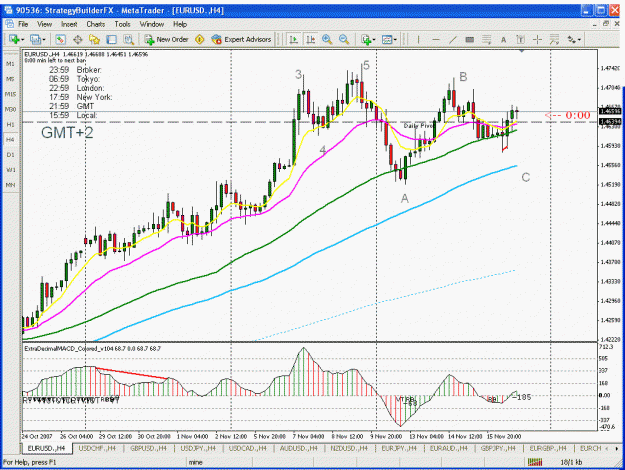Click the Profiles toolbar icon
625x470 pixels.
pos(35,39)
